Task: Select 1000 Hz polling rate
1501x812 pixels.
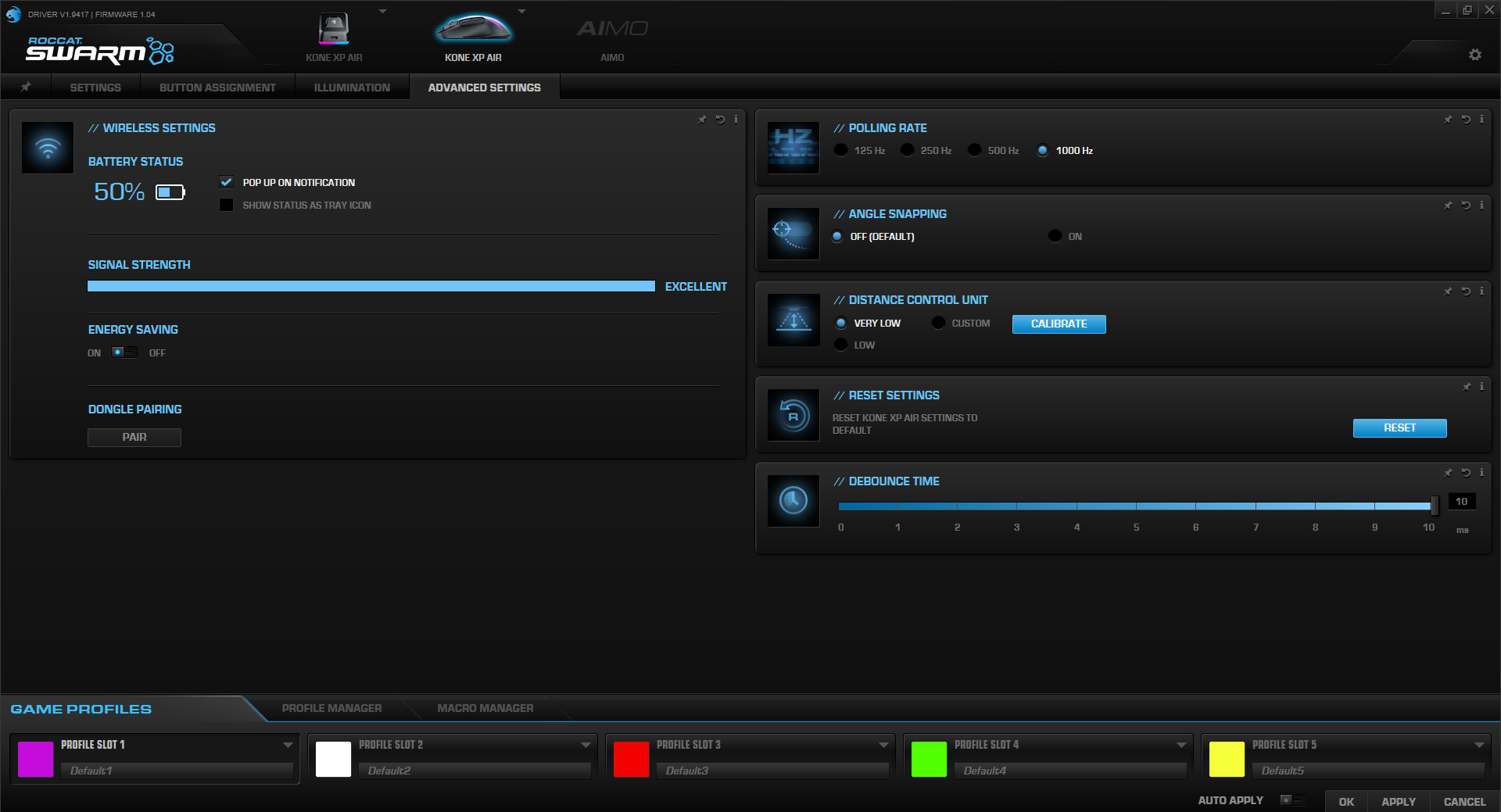Action: tap(1042, 150)
